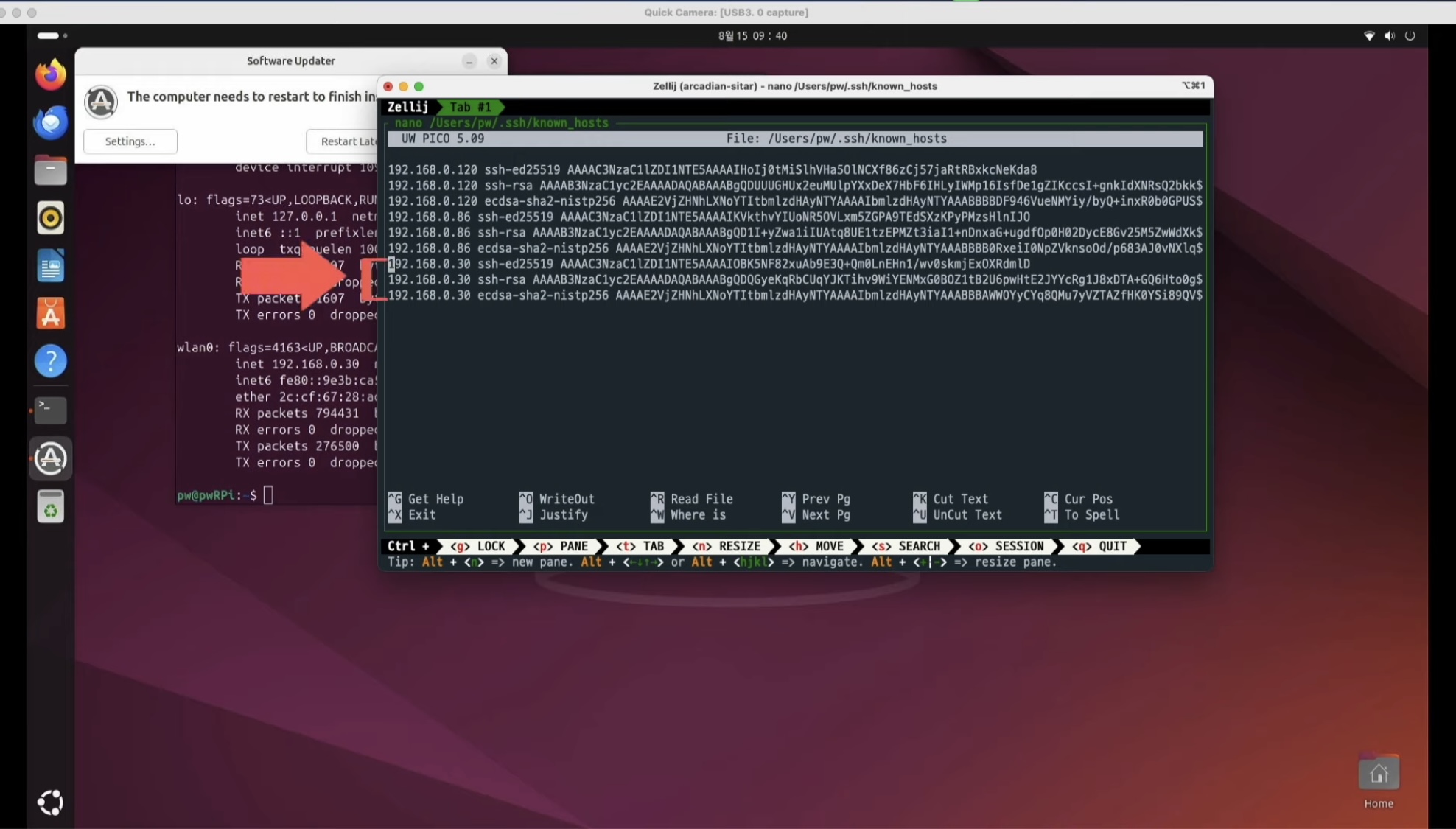
Task: Launch LibreOffice Writer from the dock
Action: click(x=50, y=266)
